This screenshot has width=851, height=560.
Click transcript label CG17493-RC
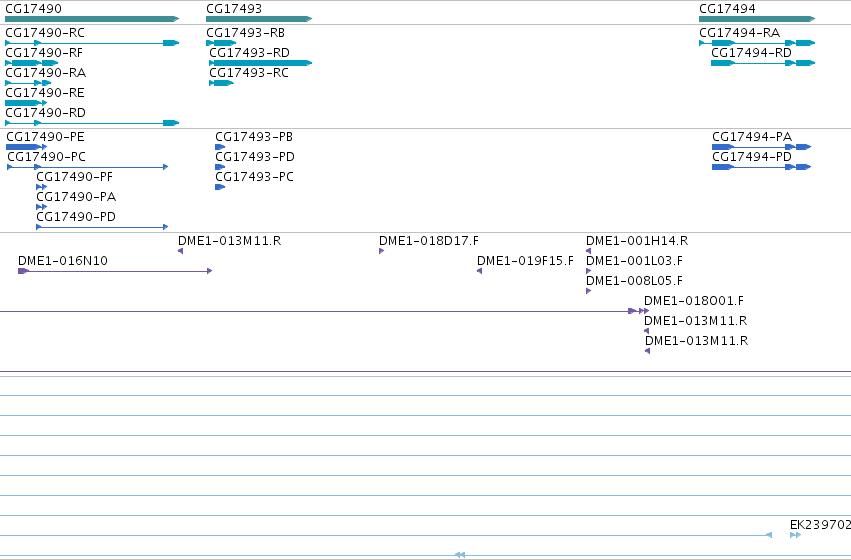tap(249, 73)
